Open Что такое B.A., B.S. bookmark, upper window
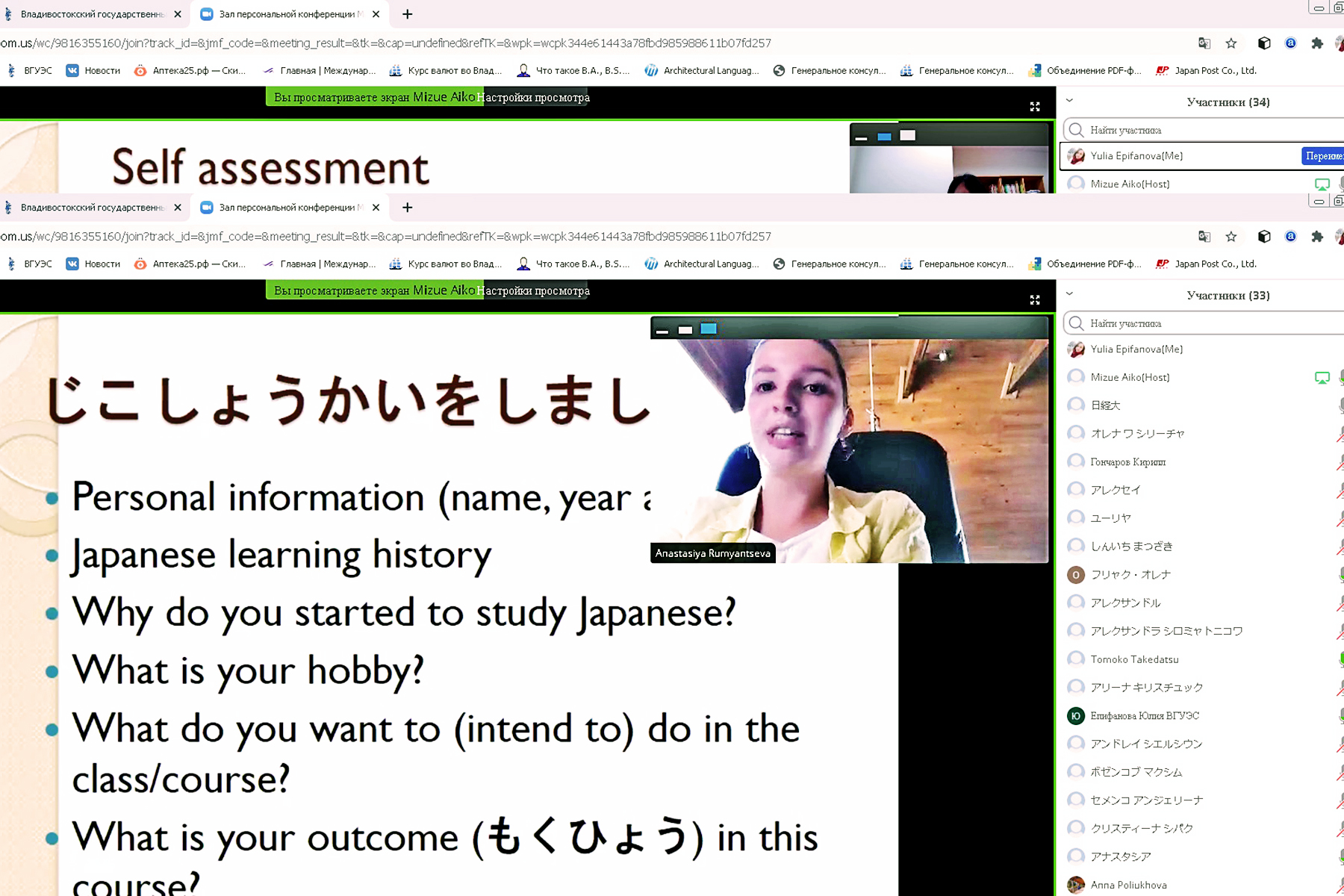 pyautogui.click(x=573, y=71)
